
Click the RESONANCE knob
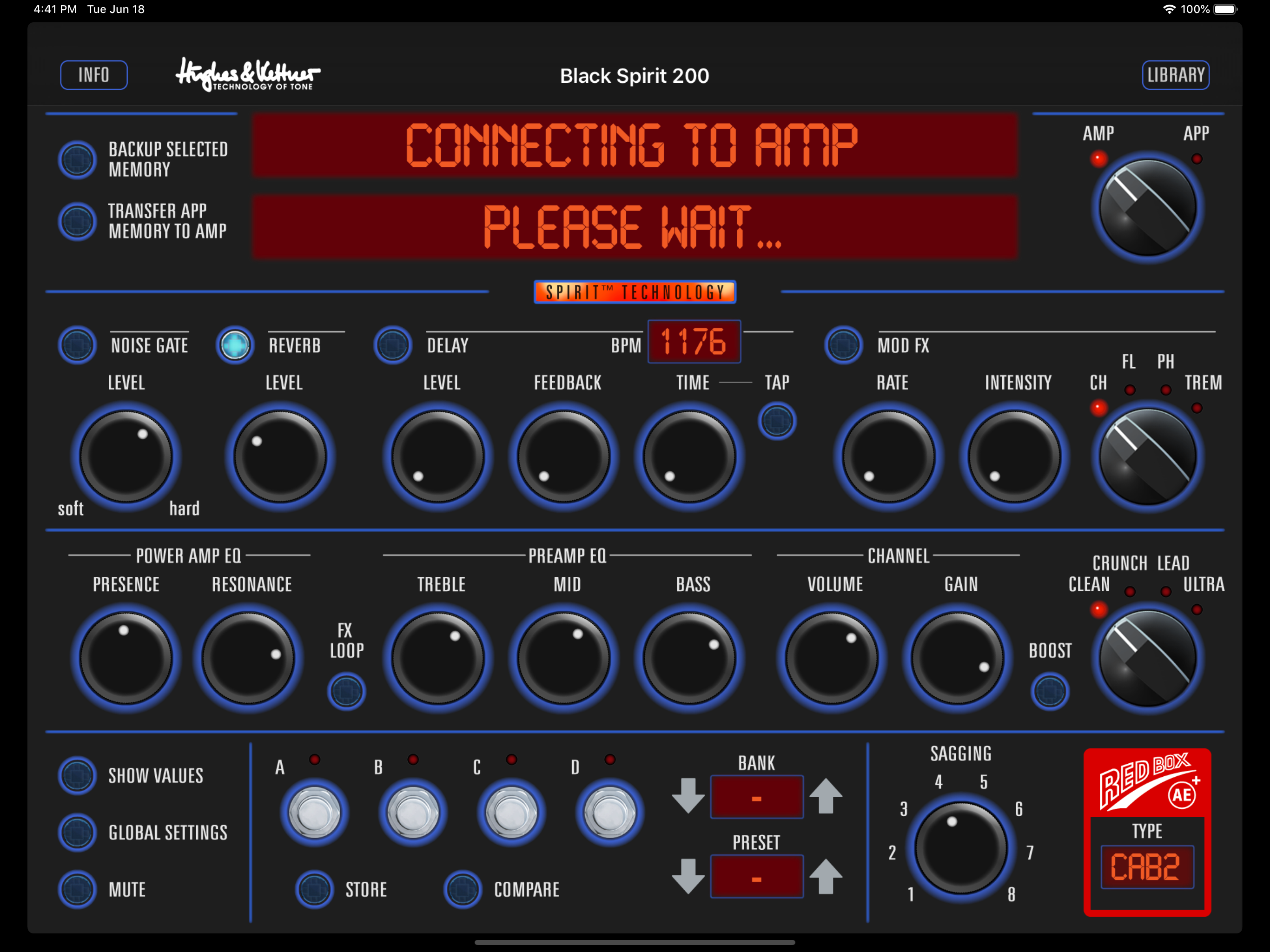click(x=248, y=658)
